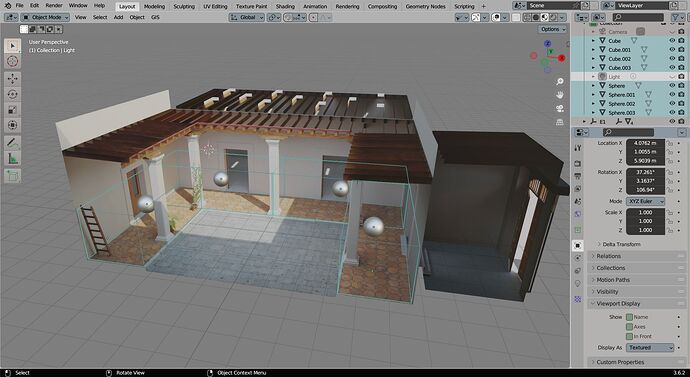
Task: Open the Display As Textured dropdown
Action: (x=650, y=348)
